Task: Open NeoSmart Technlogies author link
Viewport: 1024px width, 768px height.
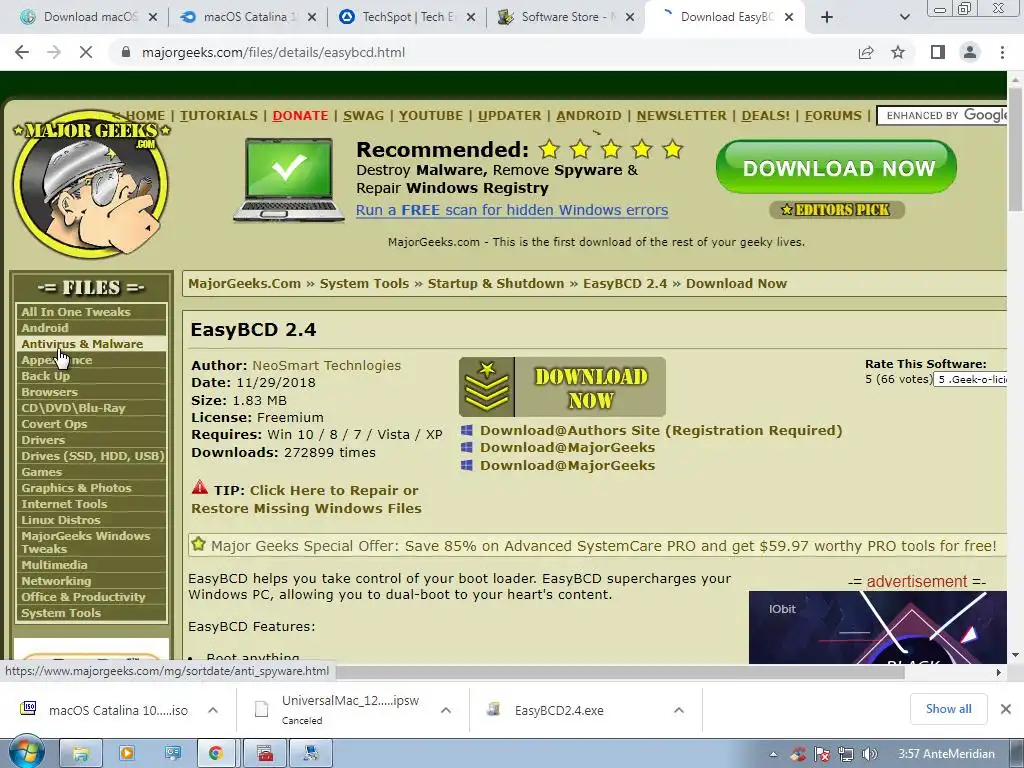Action: [327, 366]
